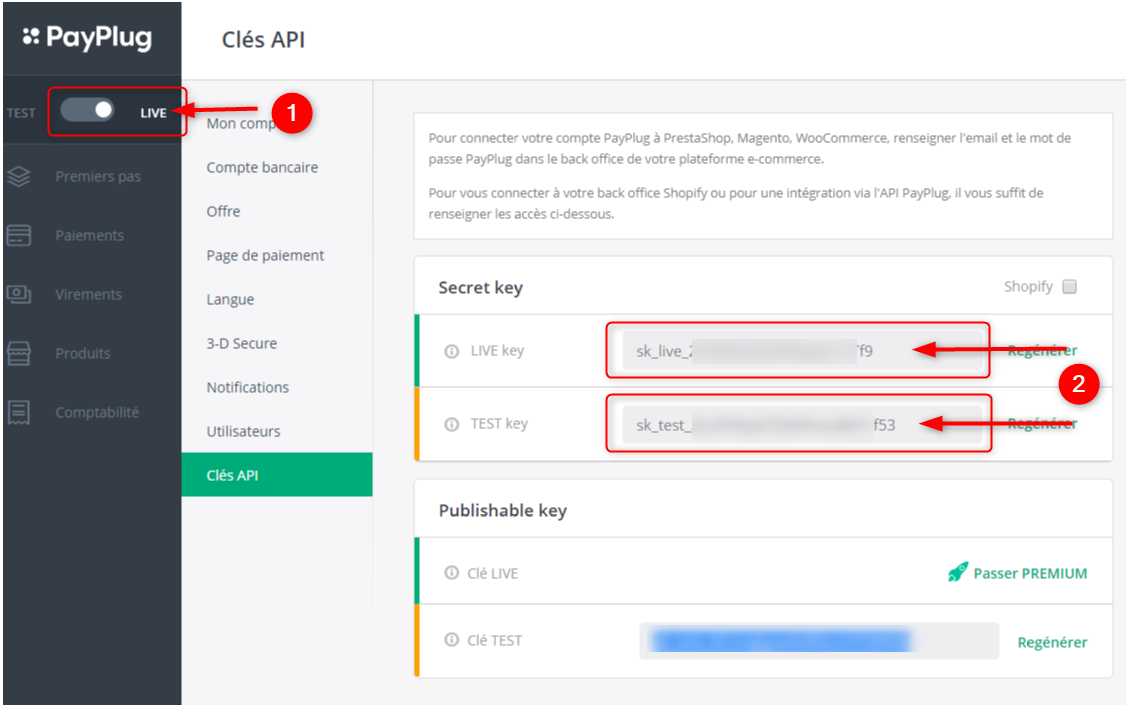Click the info icon beside LIVE key

click(452, 351)
